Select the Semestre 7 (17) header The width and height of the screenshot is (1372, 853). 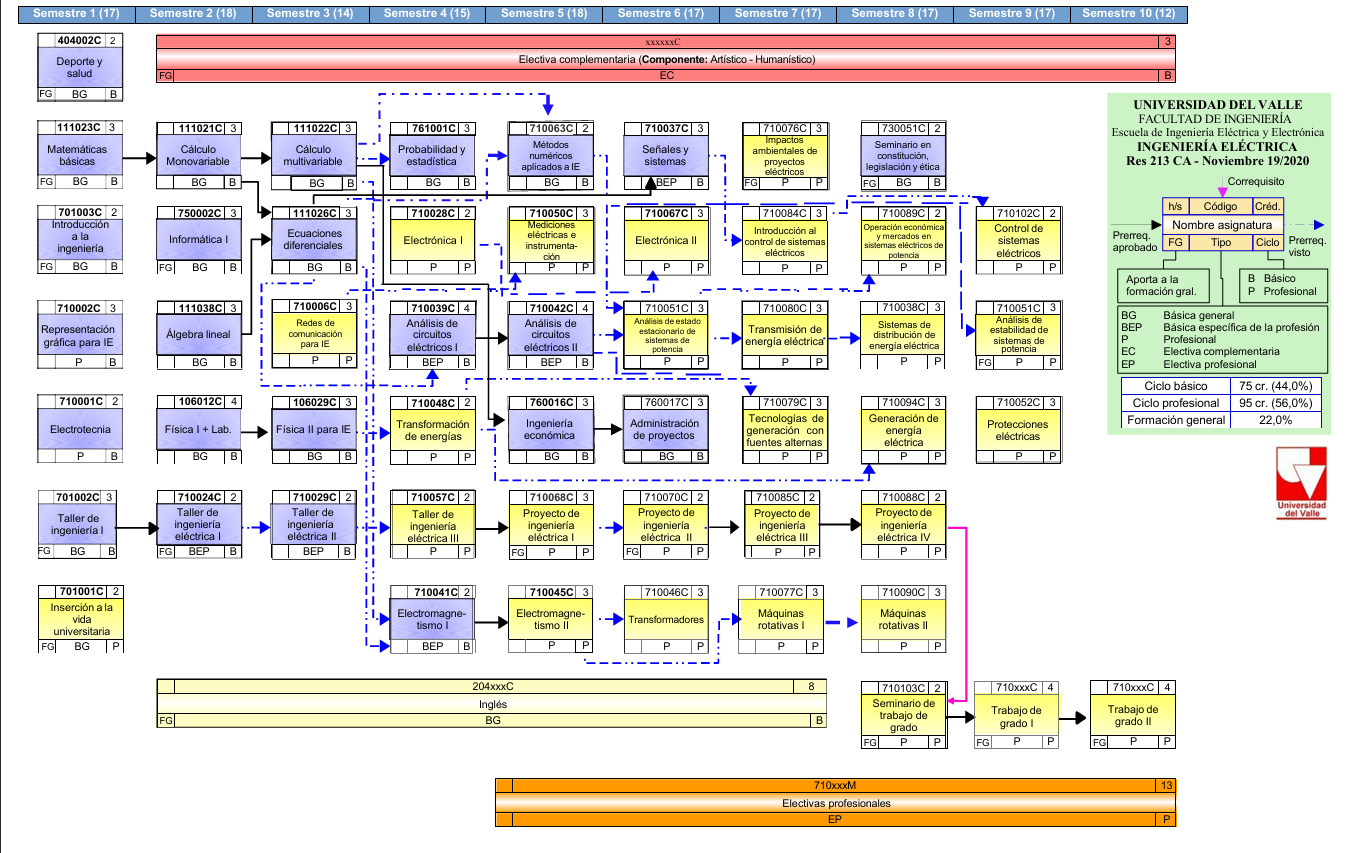coord(778,13)
